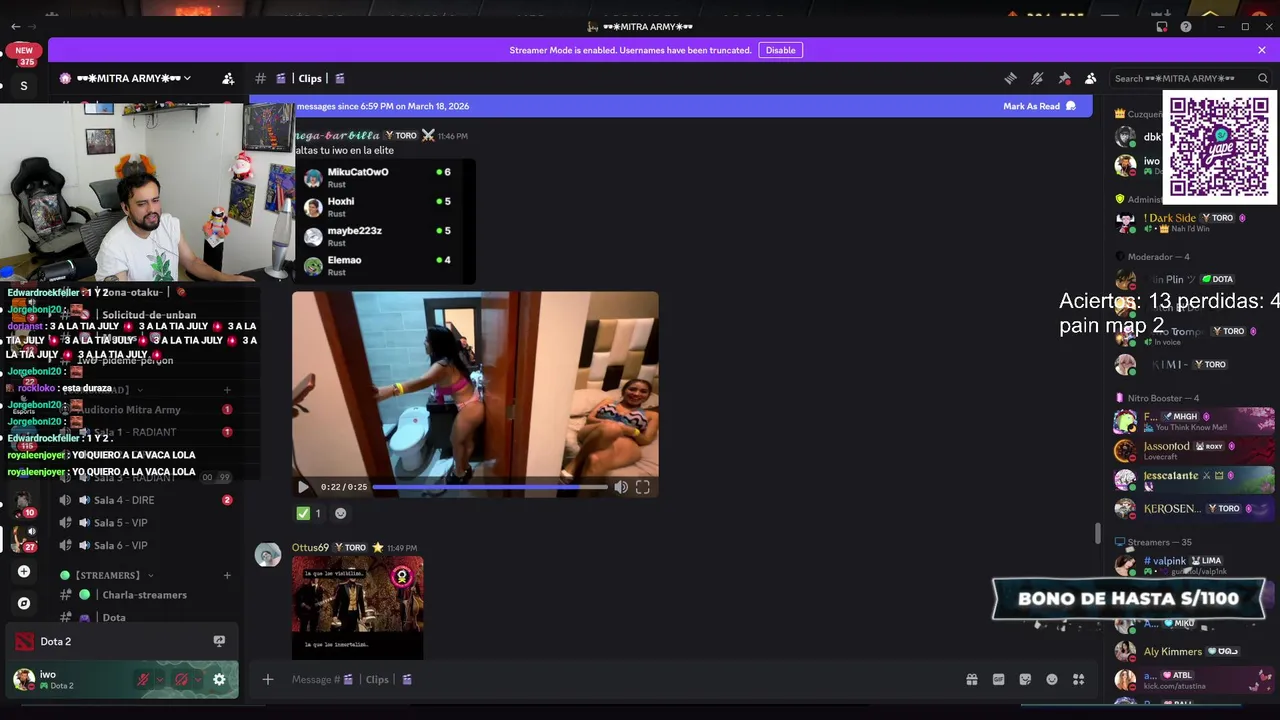The width and height of the screenshot is (1280, 720).
Task: Open Discover servers compass icon
Action: (x=24, y=603)
